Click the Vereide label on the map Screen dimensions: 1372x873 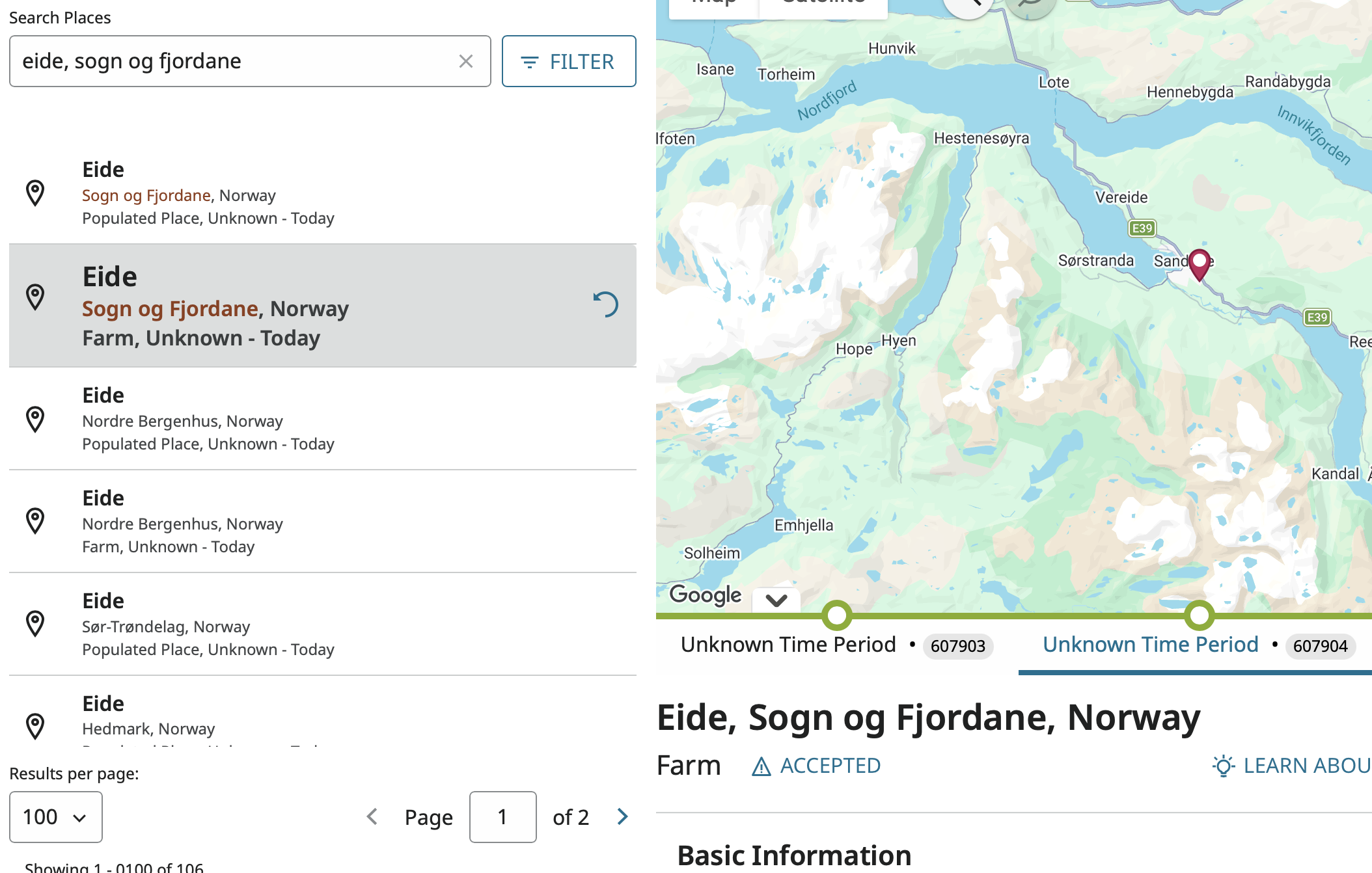coord(1121,197)
